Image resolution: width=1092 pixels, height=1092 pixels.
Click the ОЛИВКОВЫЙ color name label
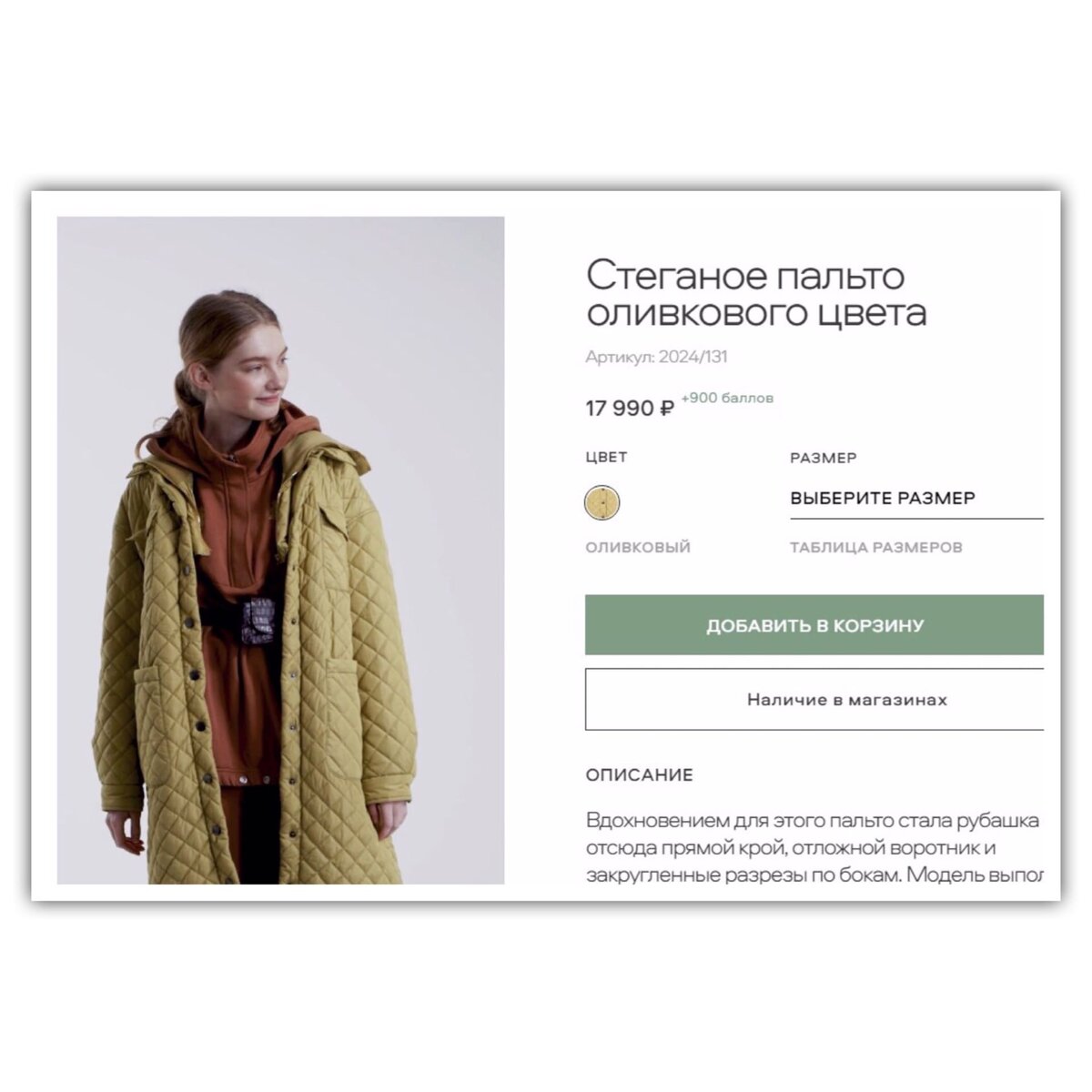click(638, 548)
